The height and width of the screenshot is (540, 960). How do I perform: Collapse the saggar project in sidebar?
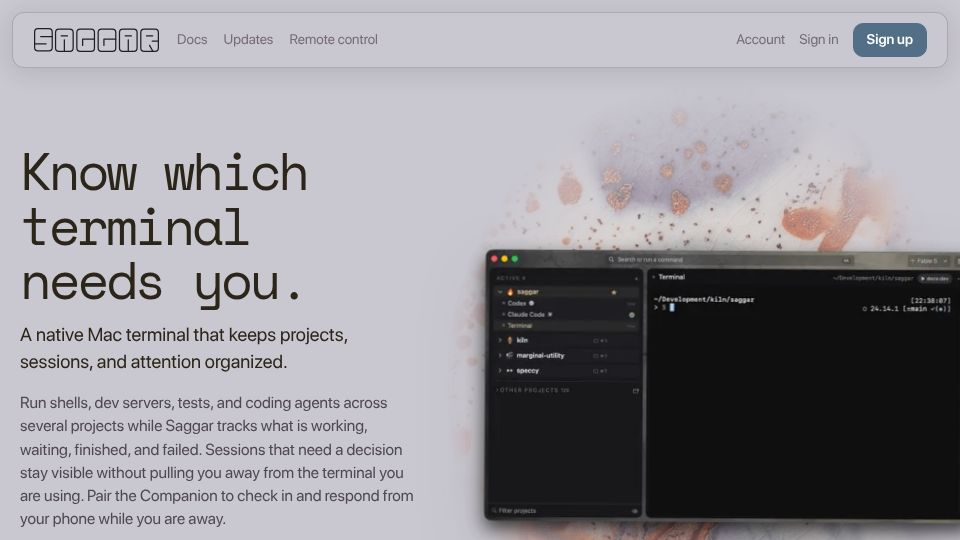coord(500,292)
